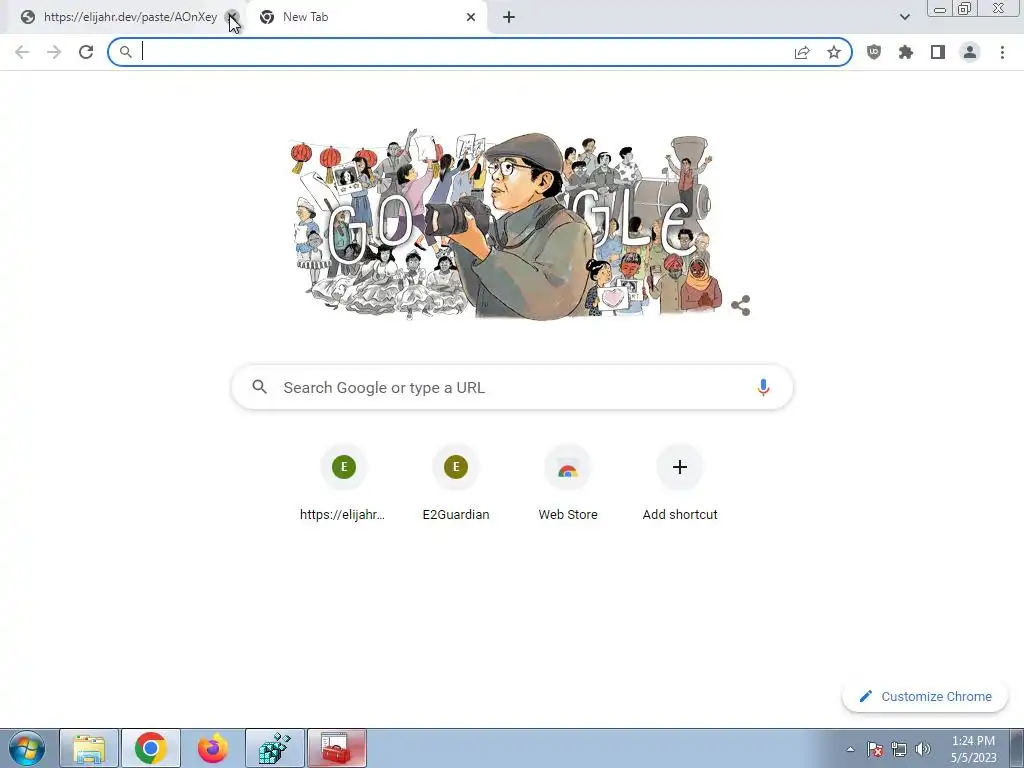Open the profile avatar menu
1024x768 pixels.
[970, 52]
